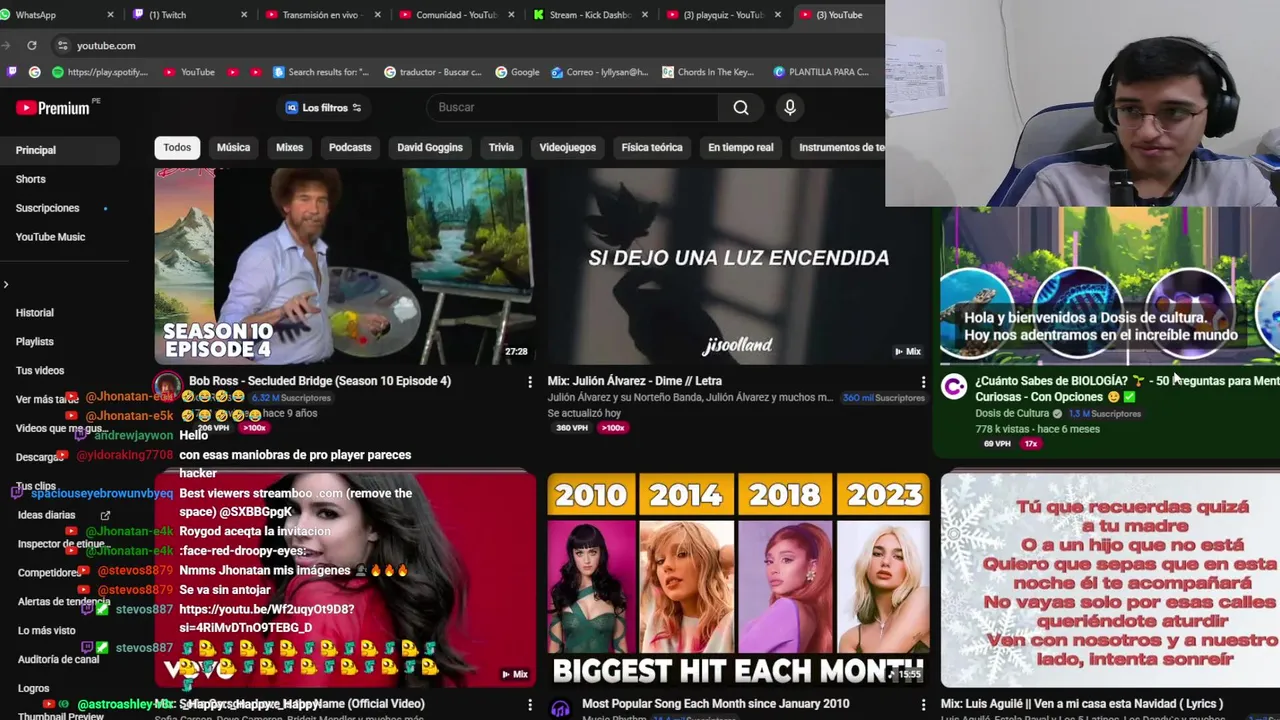The width and height of the screenshot is (1280, 720).
Task: Reload the page with the browser refresh icon
Action: pos(32,45)
